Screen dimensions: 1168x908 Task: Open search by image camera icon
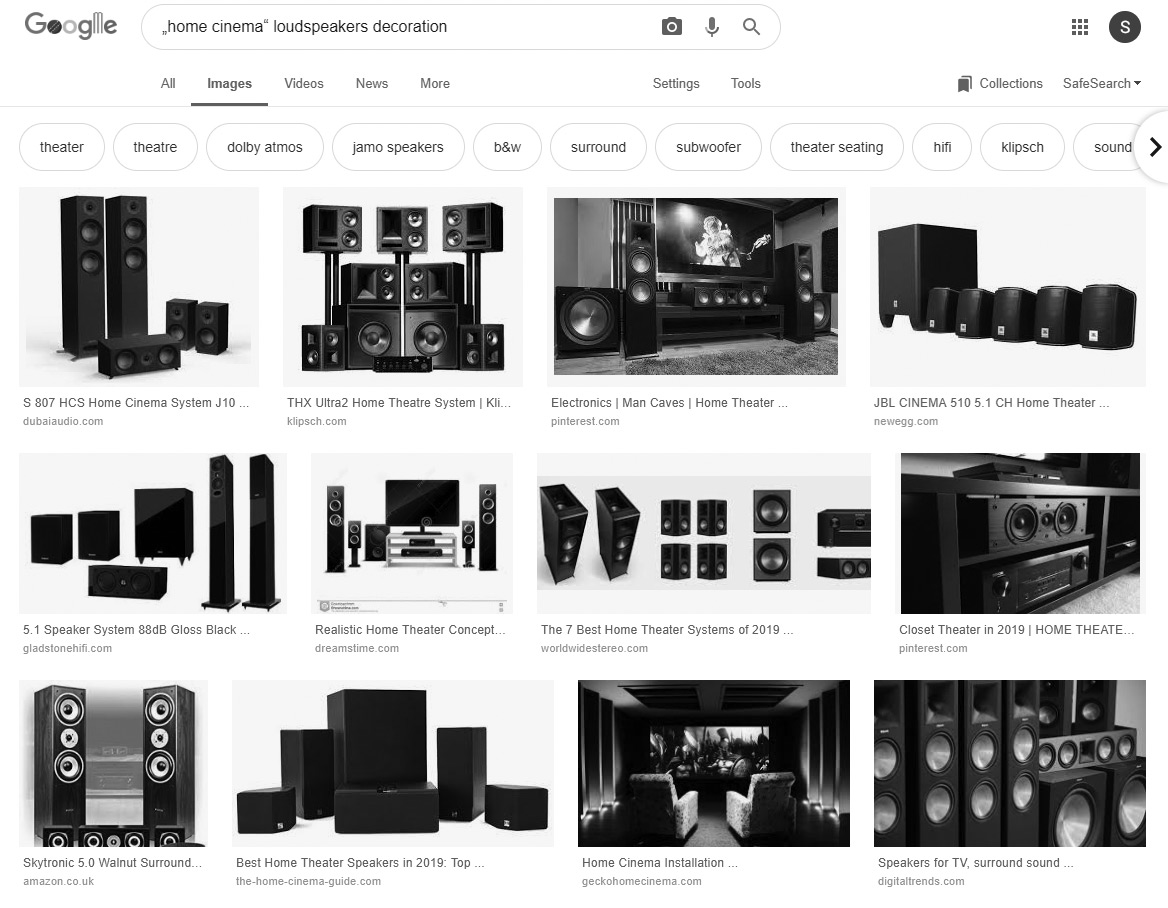click(x=671, y=27)
